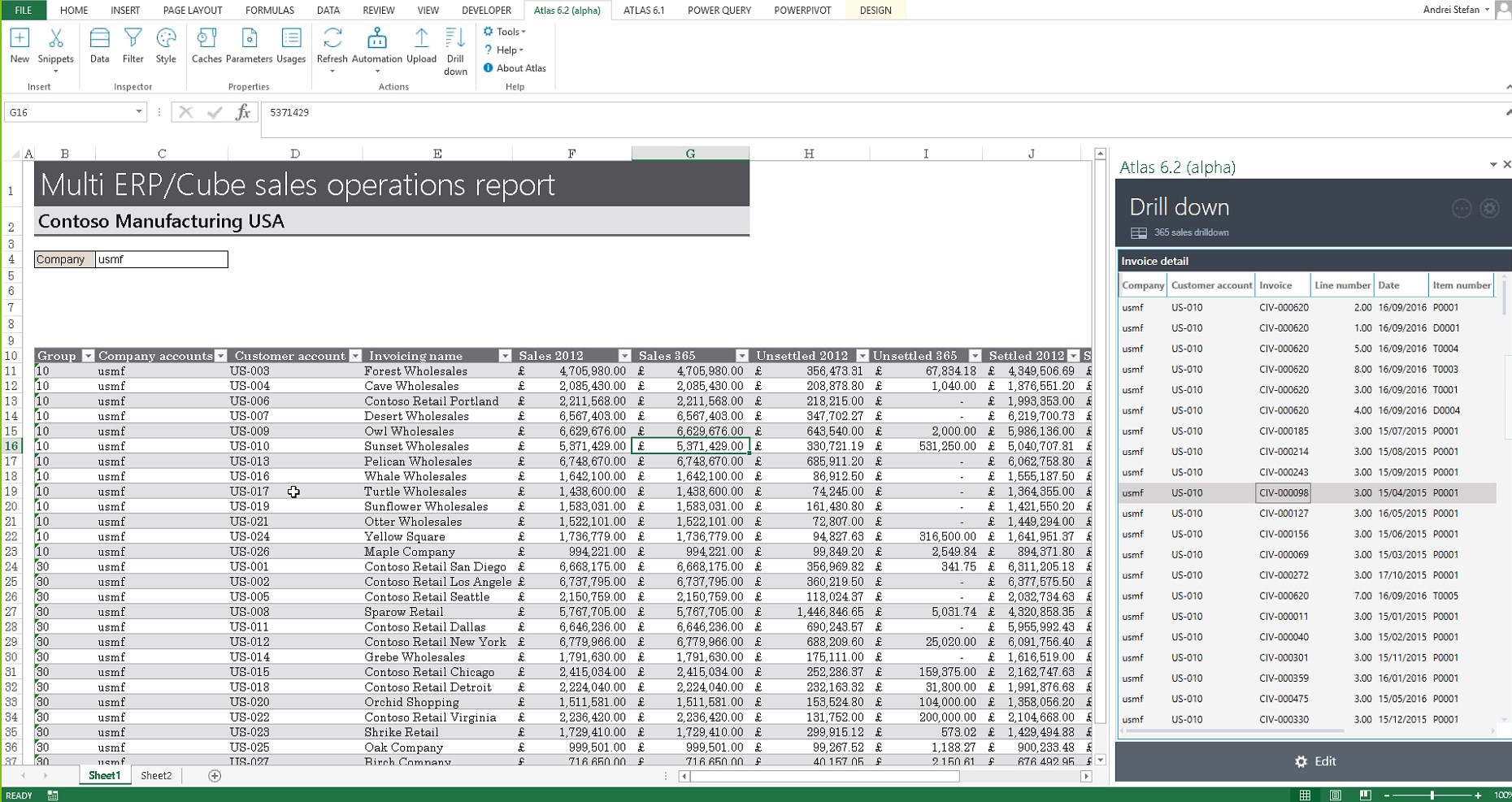1512x802 pixels.
Task: Click the macro recording icon in status bar
Action: click(53, 795)
